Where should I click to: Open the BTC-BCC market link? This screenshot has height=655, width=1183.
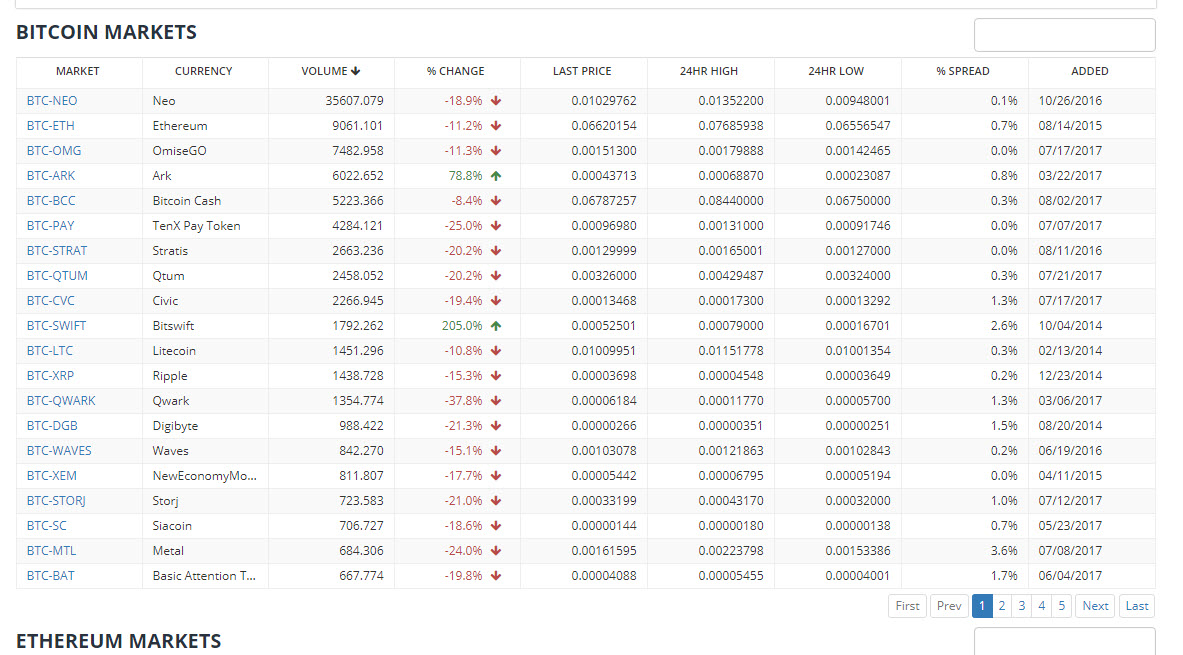[x=51, y=201]
